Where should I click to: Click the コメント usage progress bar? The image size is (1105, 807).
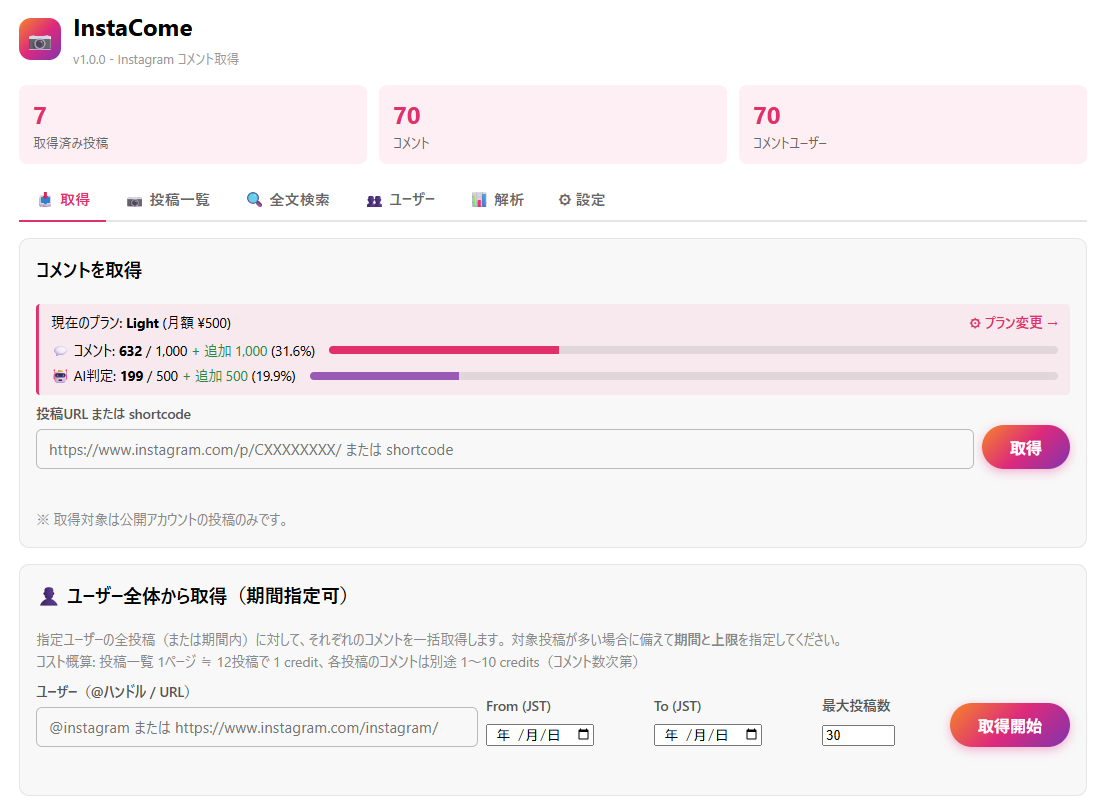coord(693,350)
